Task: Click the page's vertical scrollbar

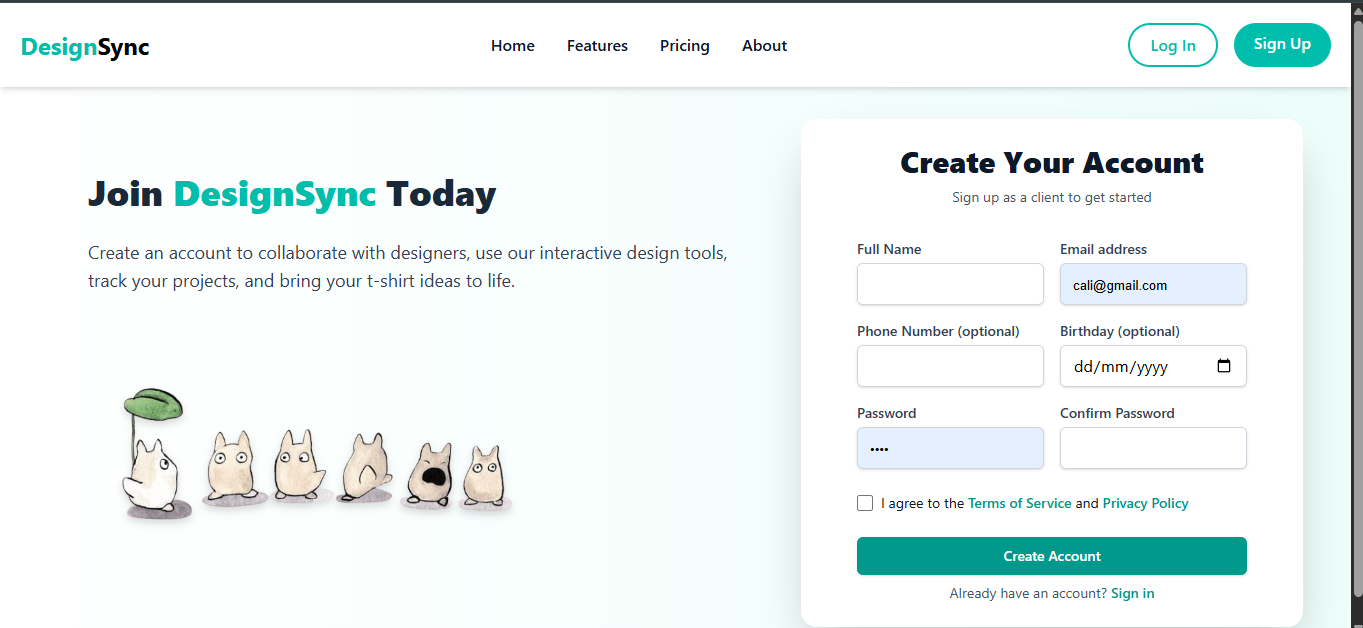Action: (1356, 300)
